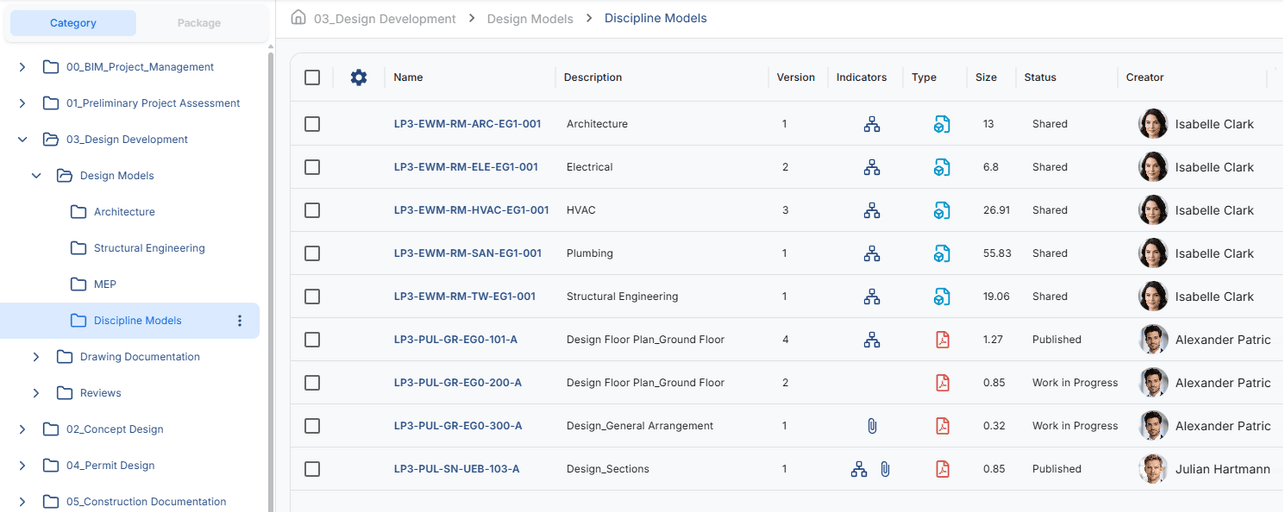Expand the 05_Construction Documentation chevron
The height and width of the screenshot is (512, 1283).
click(x=22, y=502)
